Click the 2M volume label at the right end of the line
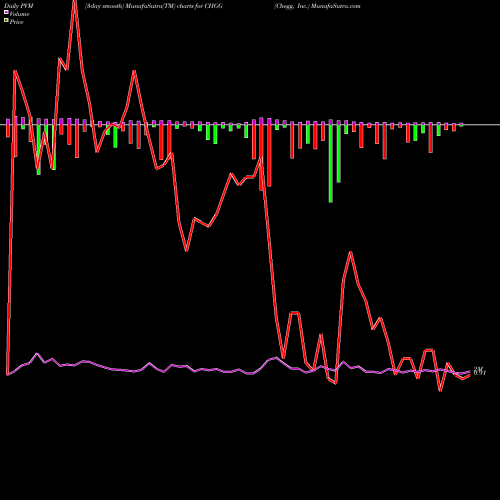500x500 pixels. (x=478, y=369)
